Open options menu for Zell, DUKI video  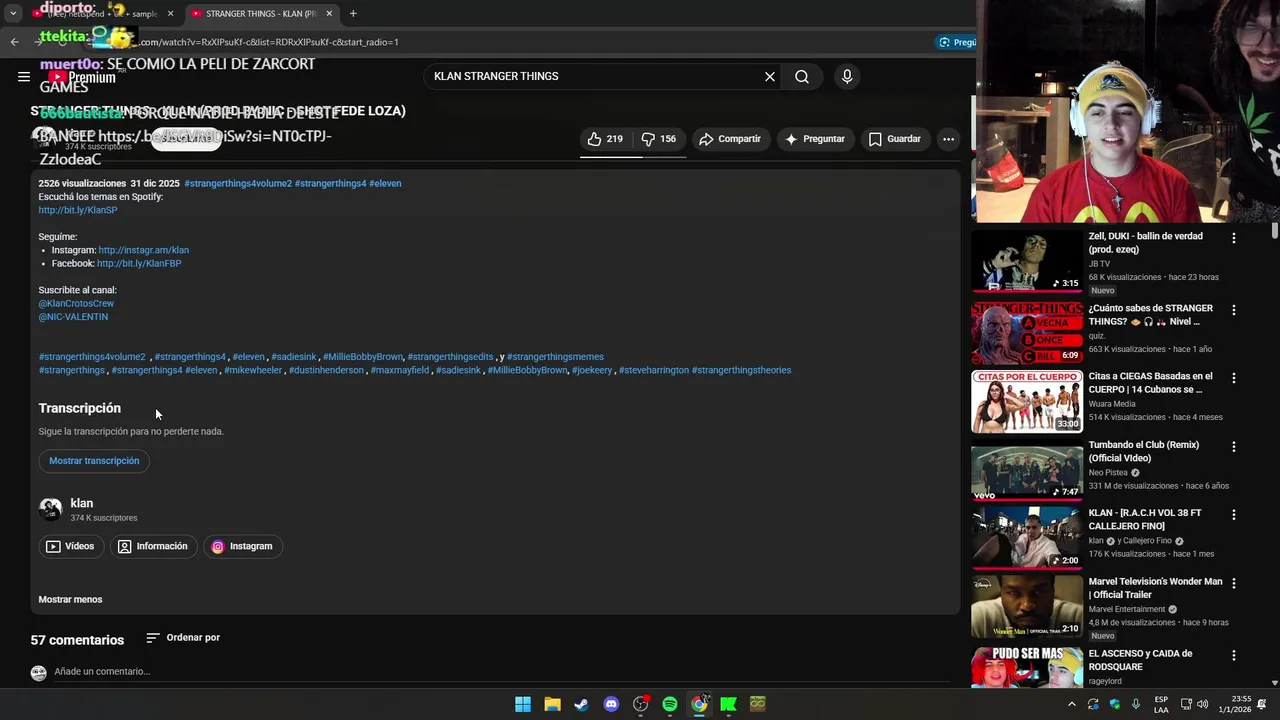[x=1234, y=238]
